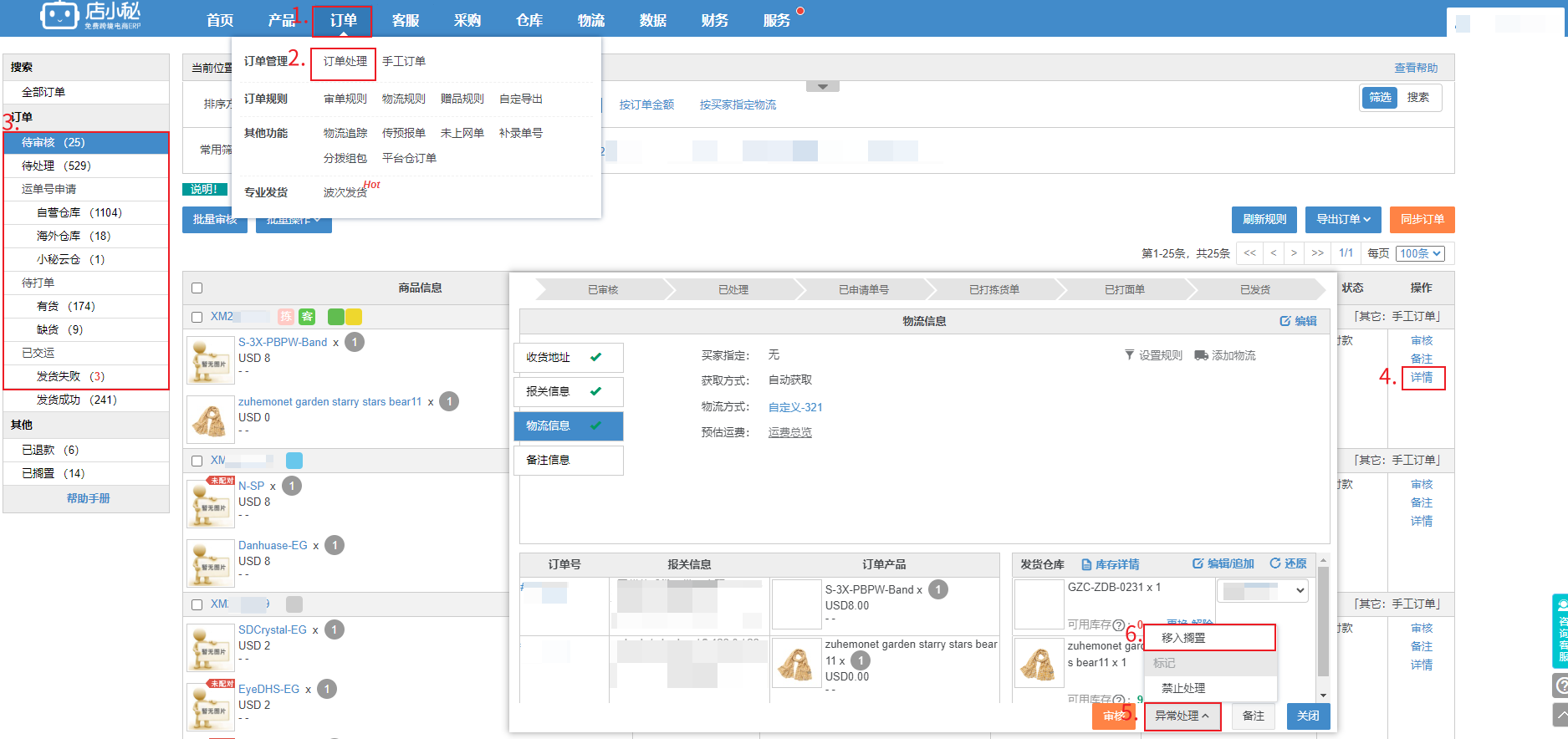This screenshot has height=739, width=1568.
Task: Click the 自定义-321 logistics link
Action: click(x=795, y=408)
